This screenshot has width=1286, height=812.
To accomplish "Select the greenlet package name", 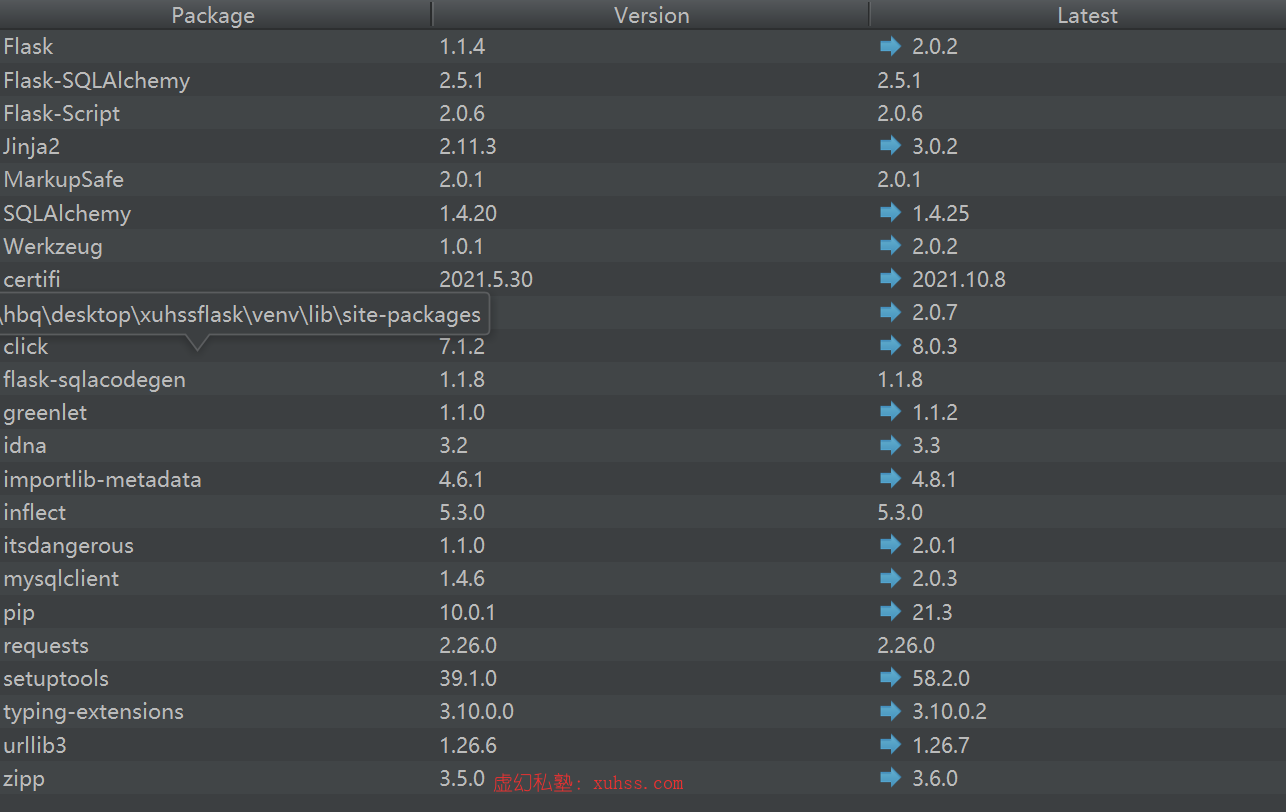I will pos(45,412).
